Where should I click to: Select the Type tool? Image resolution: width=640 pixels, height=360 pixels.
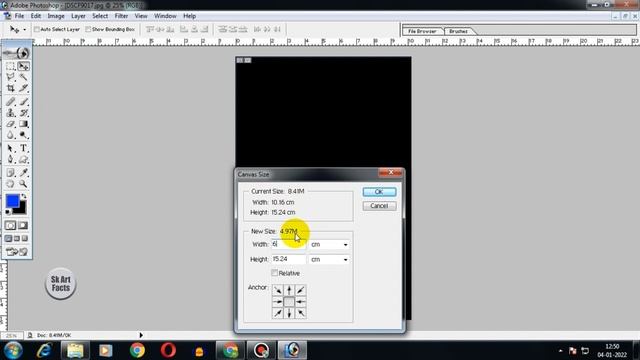coord(23,148)
